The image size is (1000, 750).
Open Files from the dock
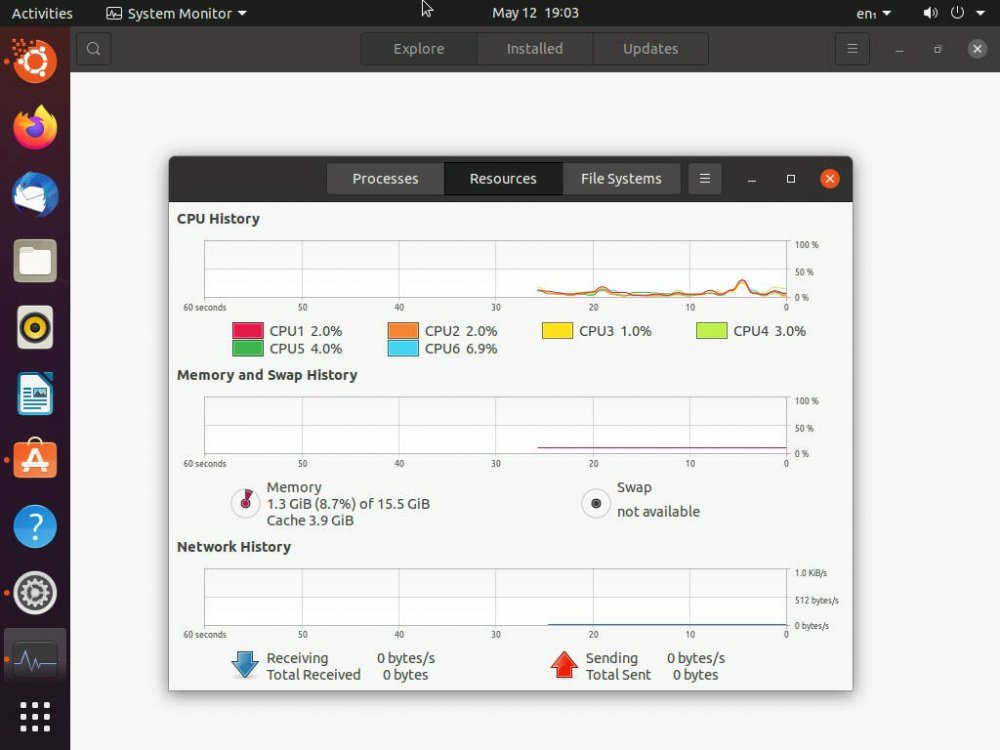click(35, 260)
